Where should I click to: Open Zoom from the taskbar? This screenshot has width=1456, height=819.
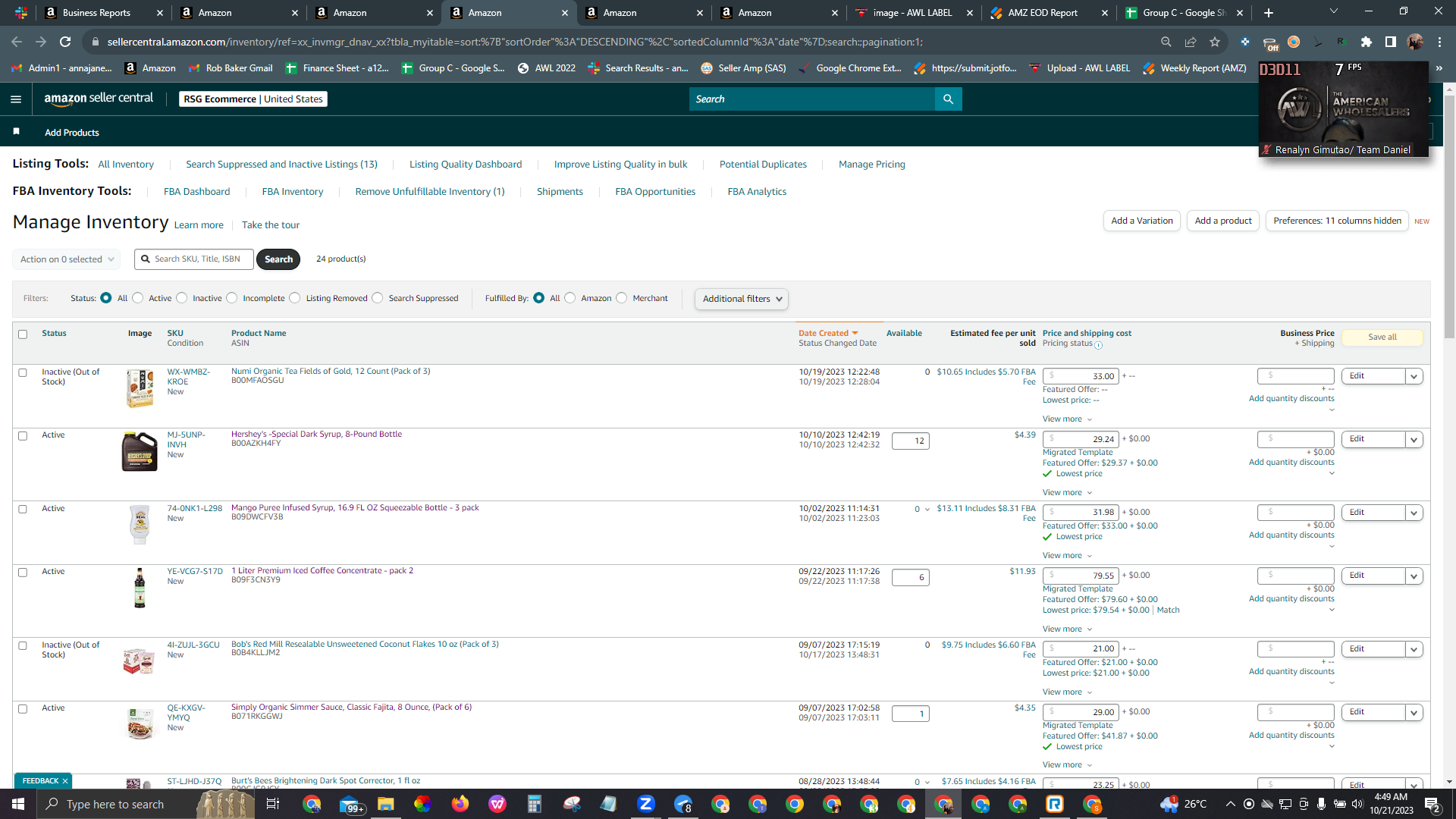click(646, 804)
